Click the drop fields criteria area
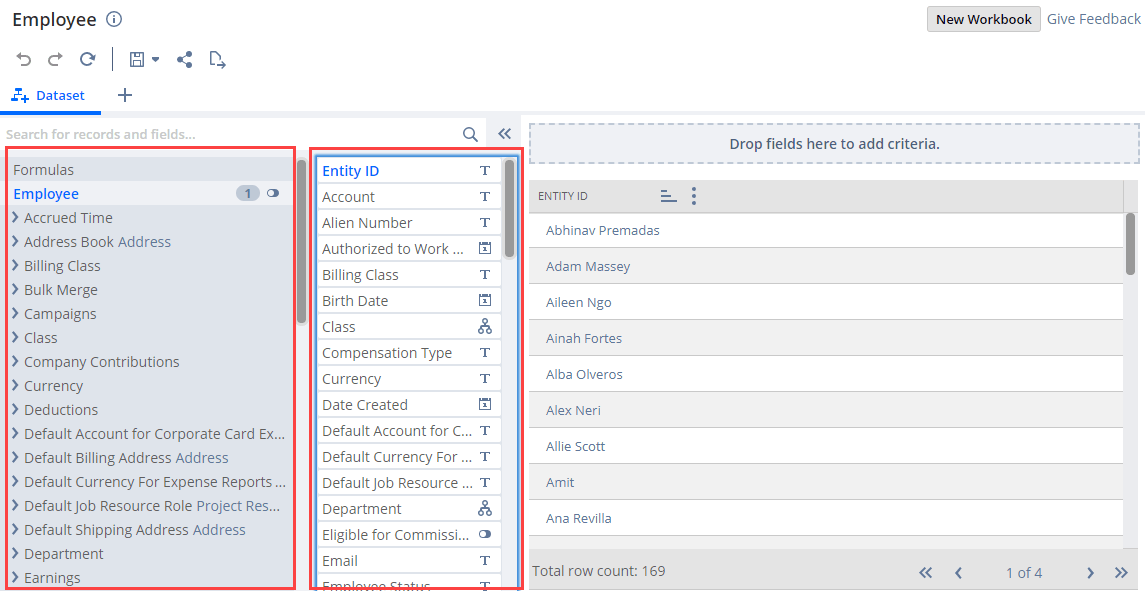 point(834,143)
